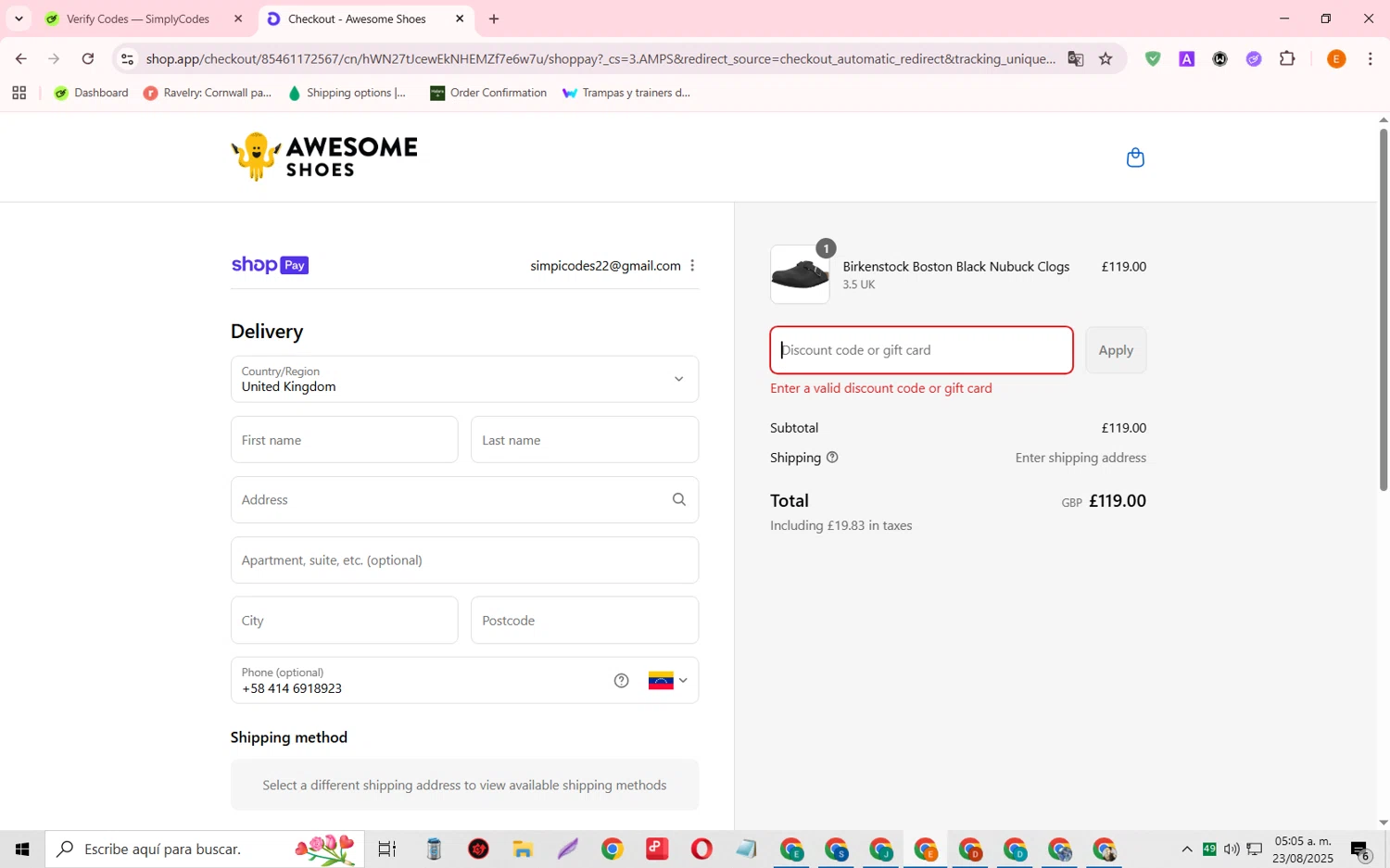Open Order Confirmation bookmark
Viewport: 1390px width, 868px height.
[x=488, y=93]
